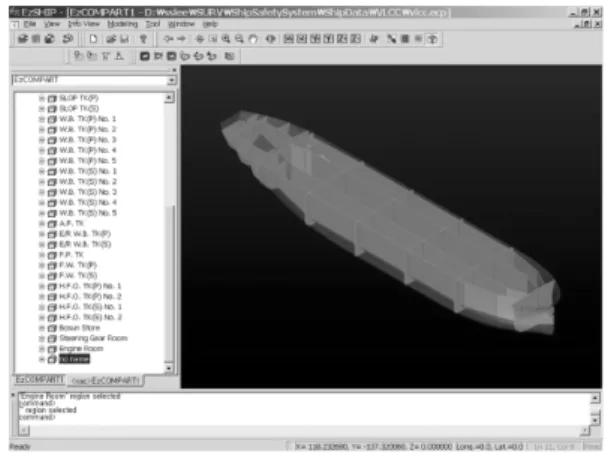The width and height of the screenshot is (605, 456).
Task: Expand the SLOP TK(P) tree node
Action: (42, 98)
